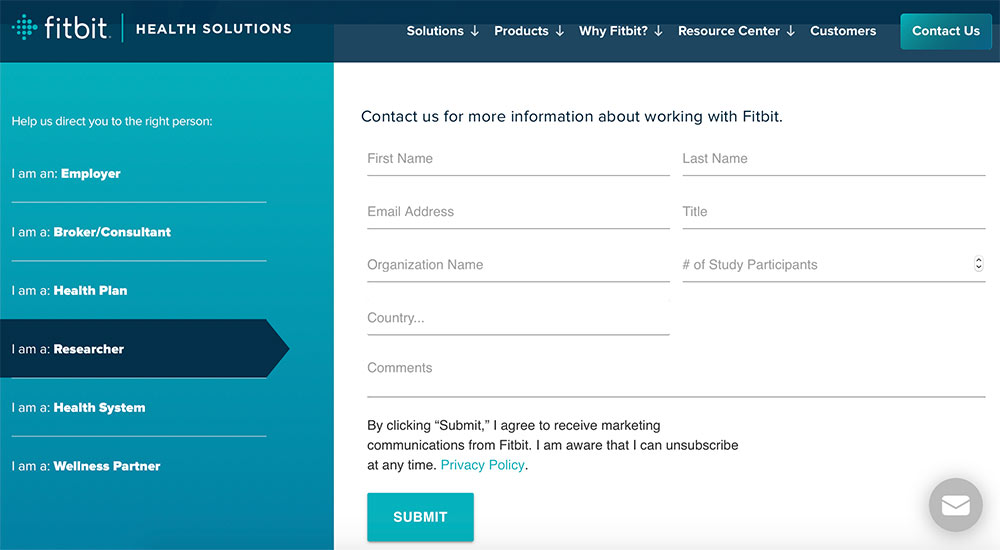This screenshot has width=1000, height=550.
Task: Open the Why Fitbit? dropdown
Action: 621,31
